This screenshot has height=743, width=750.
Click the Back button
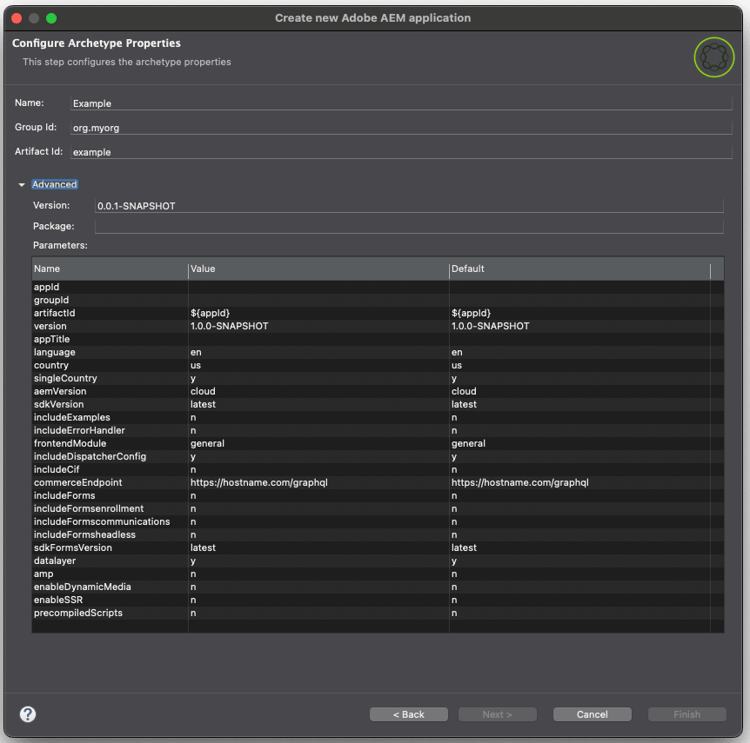coord(408,714)
